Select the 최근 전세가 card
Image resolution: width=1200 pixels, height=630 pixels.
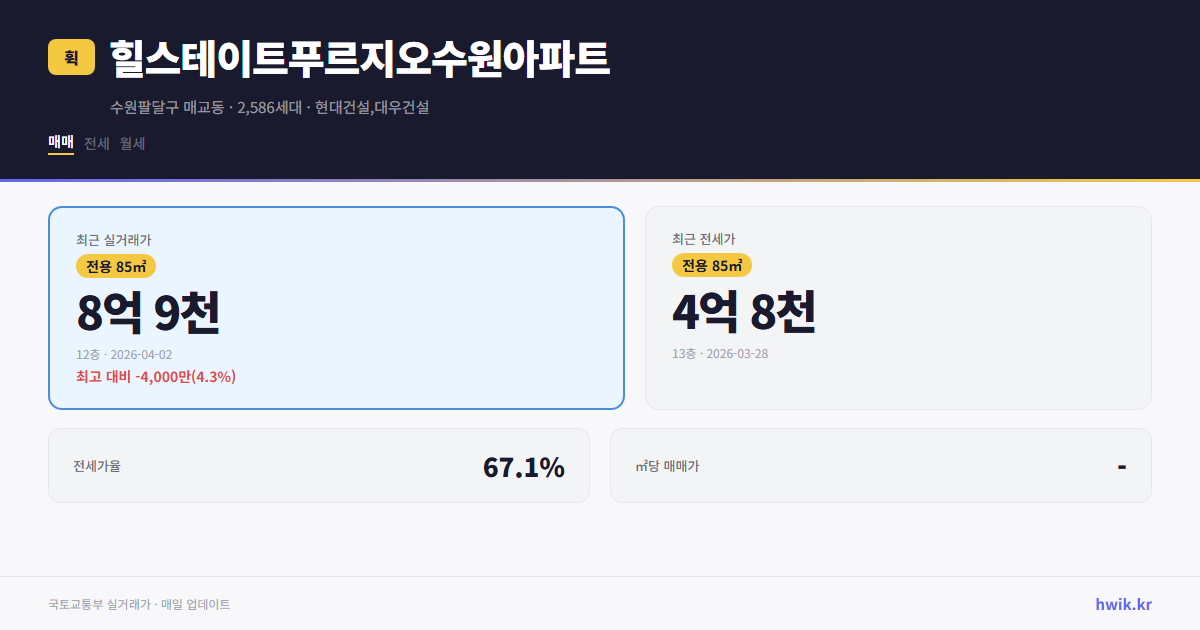click(898, 307)
